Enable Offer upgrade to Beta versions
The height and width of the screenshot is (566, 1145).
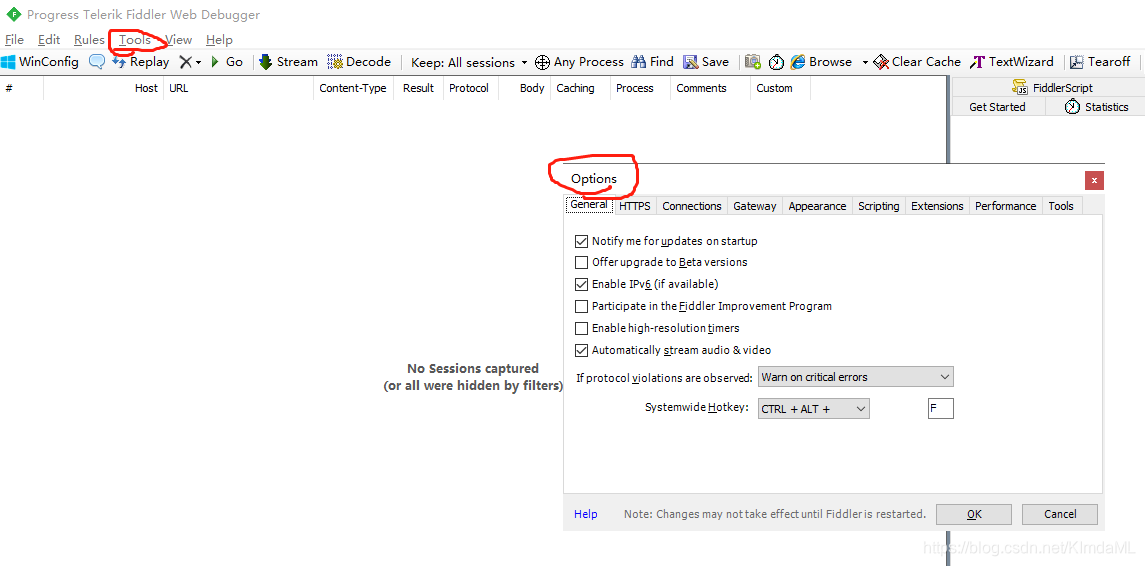tap(581, 262)
